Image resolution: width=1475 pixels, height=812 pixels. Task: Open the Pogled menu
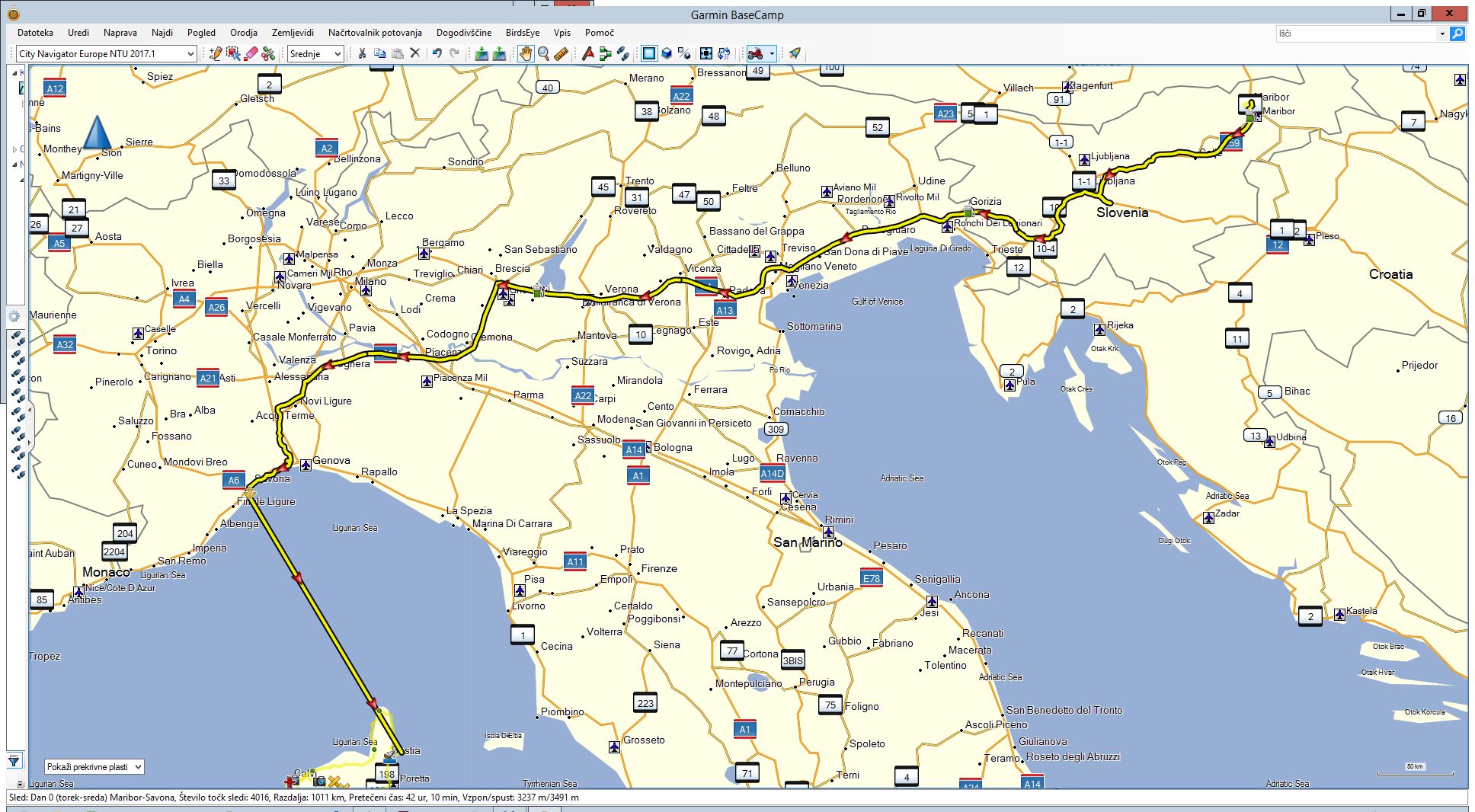(x=201, y=33)
